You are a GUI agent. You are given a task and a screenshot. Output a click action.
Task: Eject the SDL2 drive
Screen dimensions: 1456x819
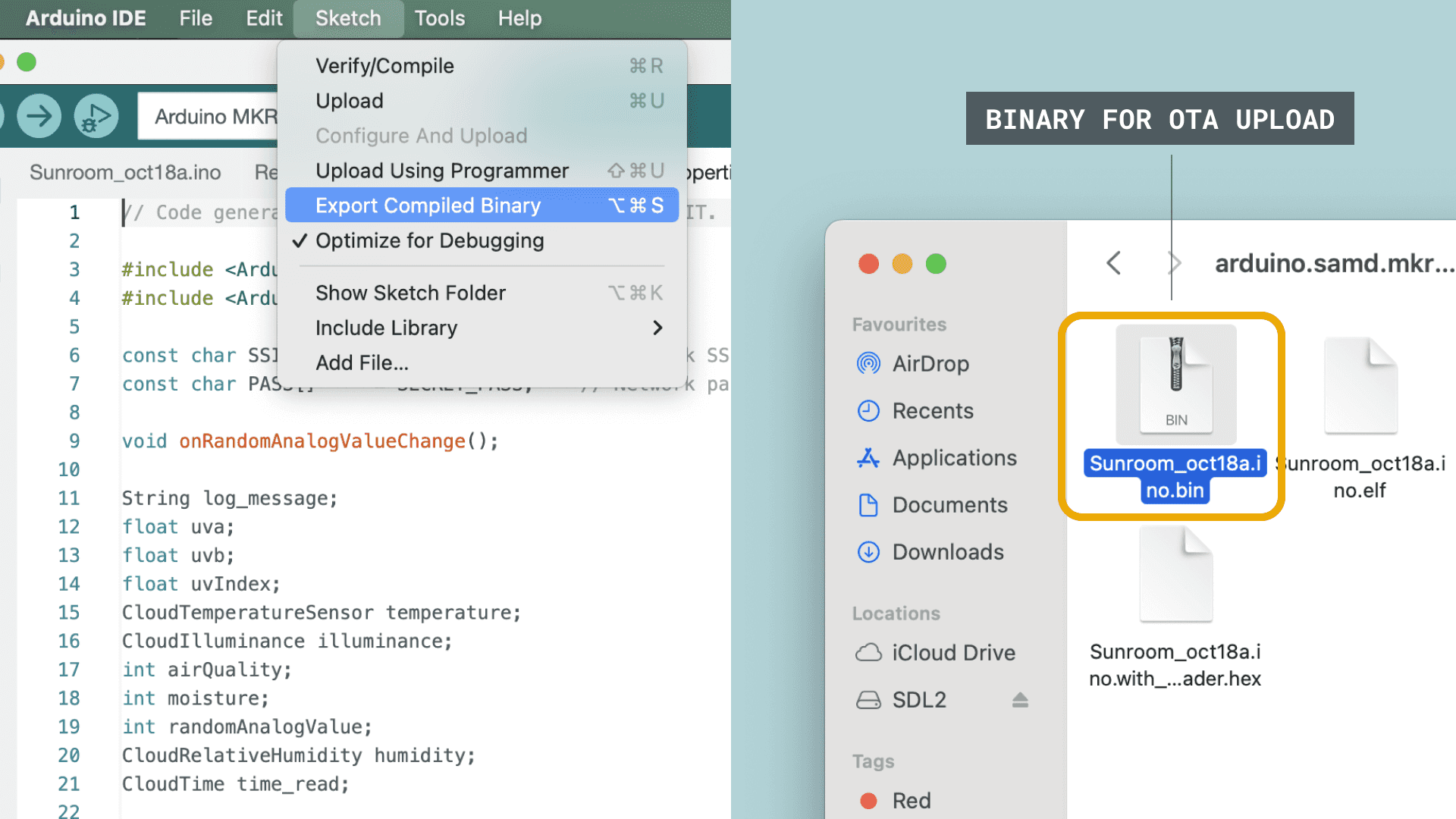coord(1020,700)
